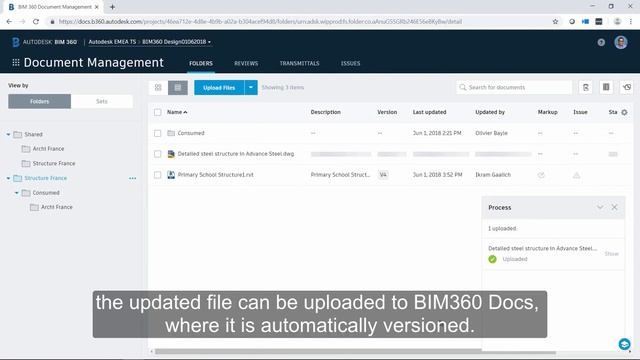
Task: Open table column settings gear
Action: [624, 112]
